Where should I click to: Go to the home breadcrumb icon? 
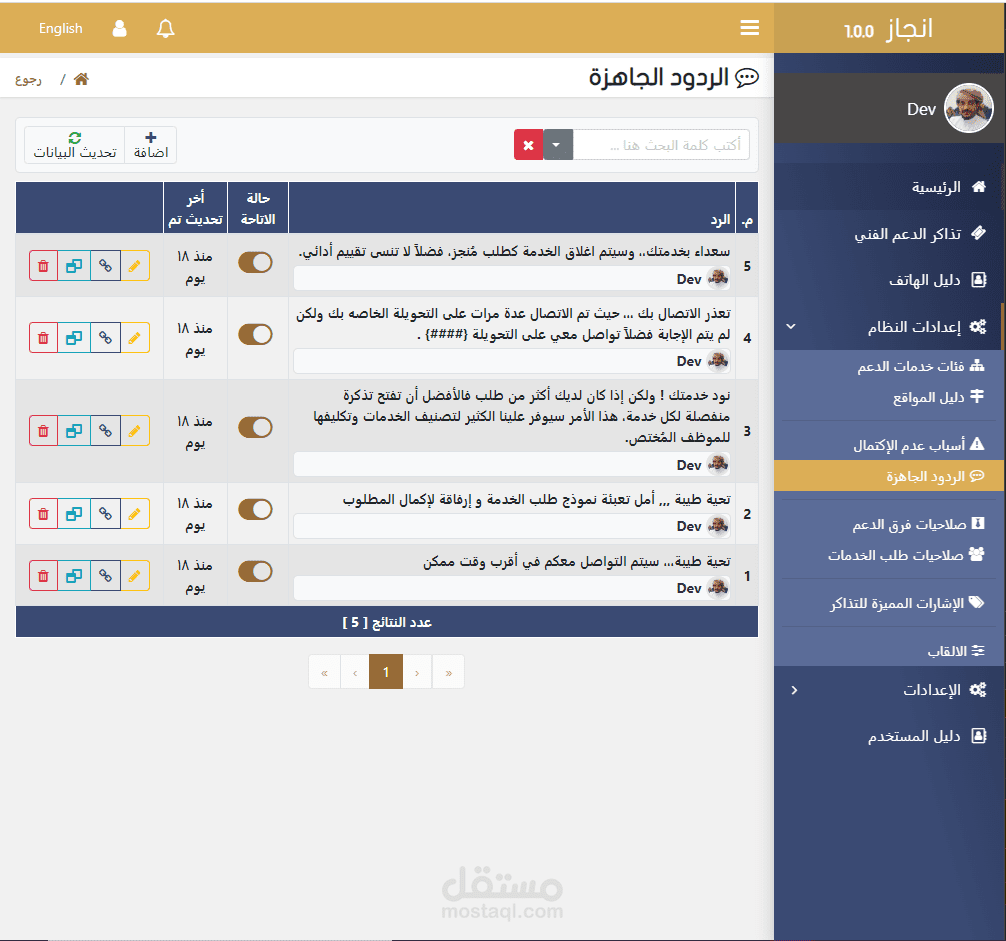click(81, 79)
